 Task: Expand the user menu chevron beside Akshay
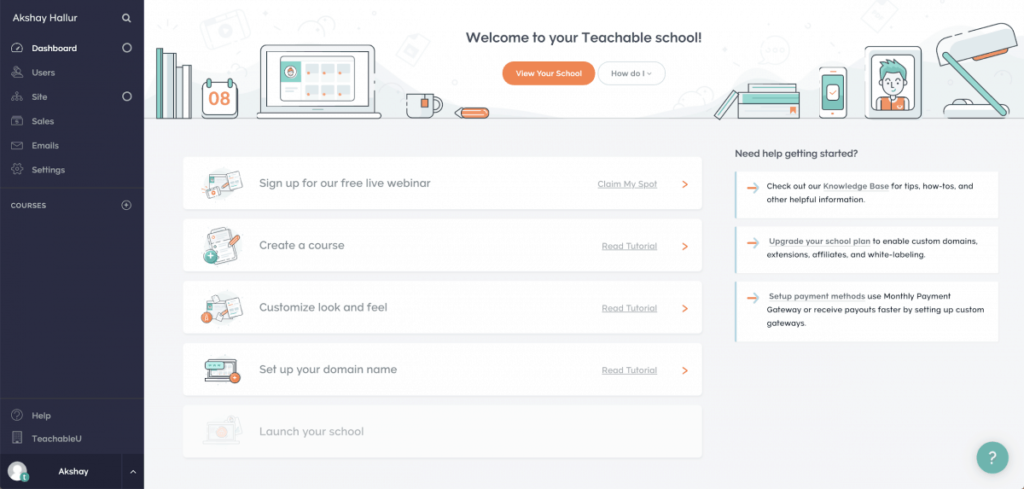[x=133, y=471]
